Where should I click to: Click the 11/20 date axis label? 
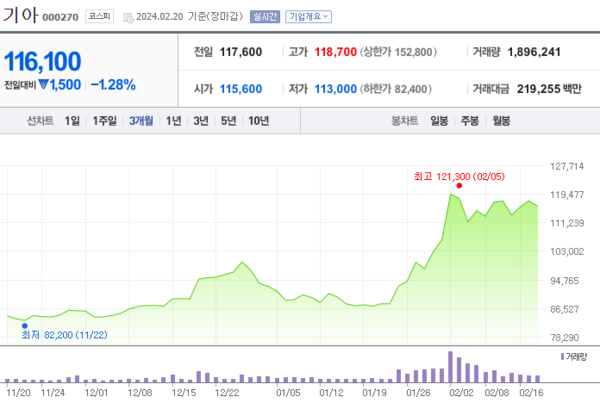(x=18, y=393)
